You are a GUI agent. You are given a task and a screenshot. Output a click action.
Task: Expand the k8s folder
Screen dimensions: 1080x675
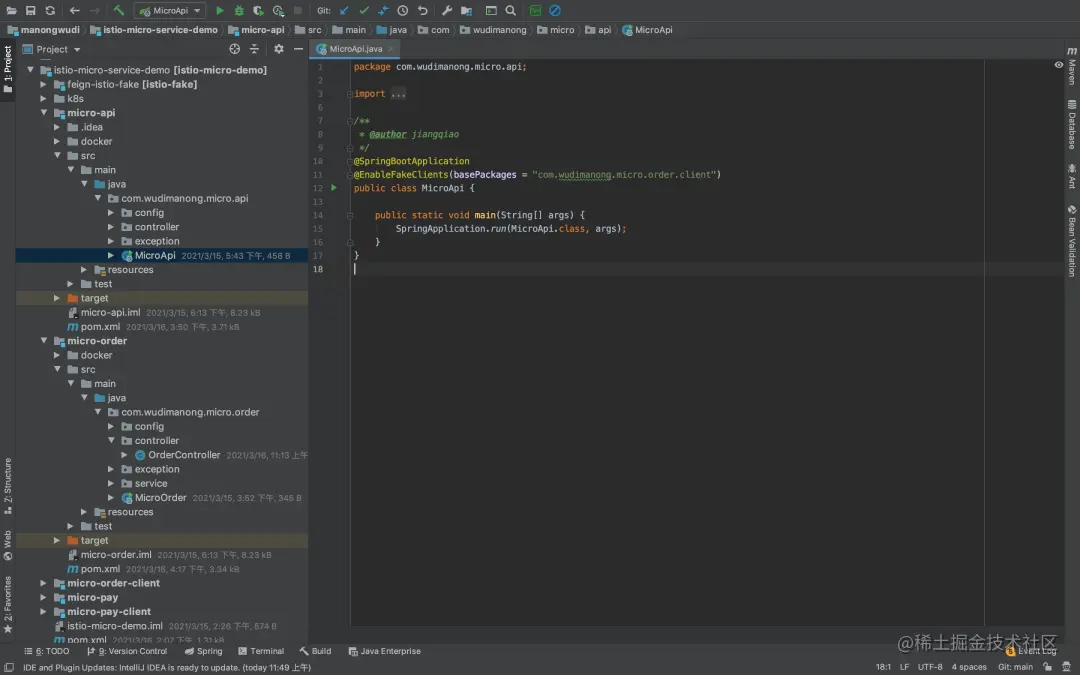coord(43,98)
